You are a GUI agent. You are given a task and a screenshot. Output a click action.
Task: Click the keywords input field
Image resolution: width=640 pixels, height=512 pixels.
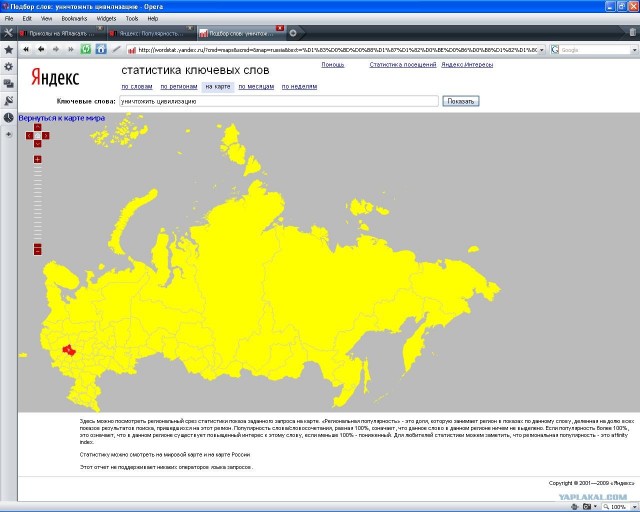point(279,101)
